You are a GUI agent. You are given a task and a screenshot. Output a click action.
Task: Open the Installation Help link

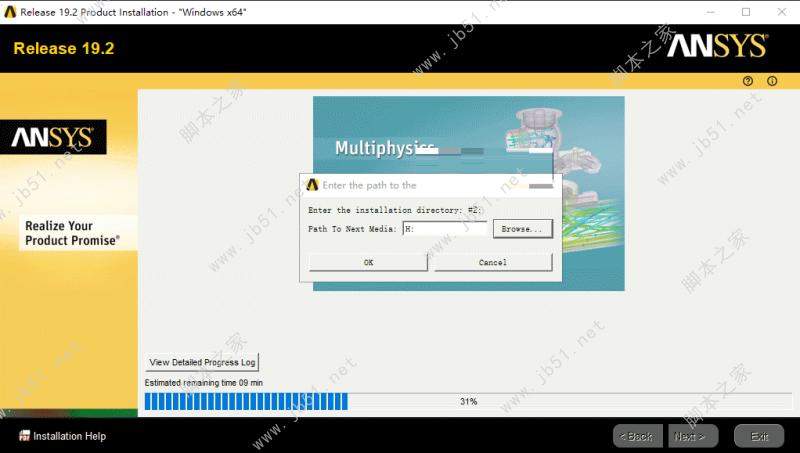point(69,436)
